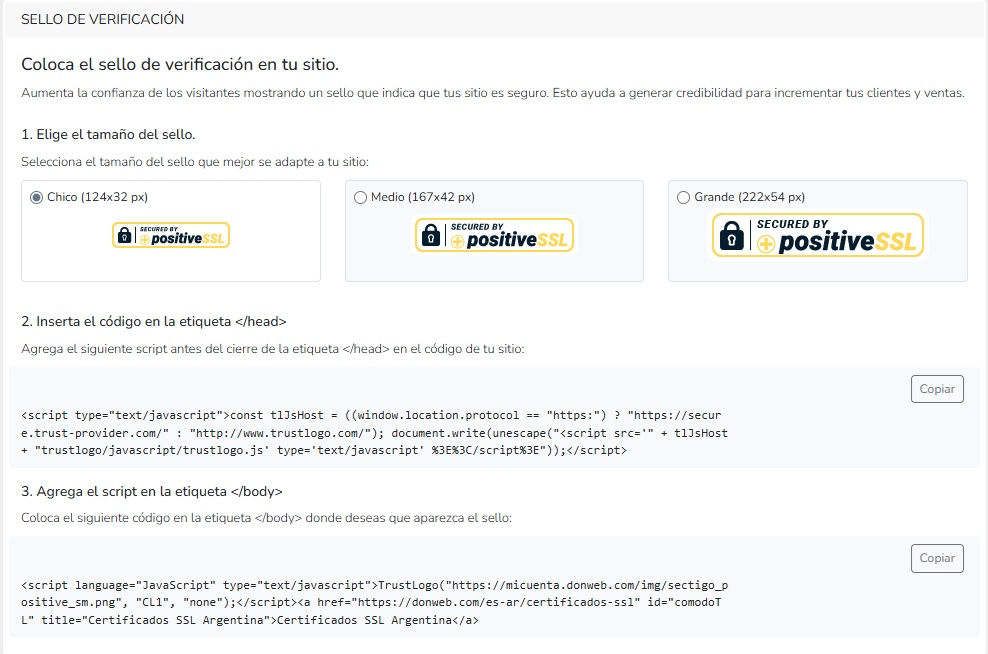The height and width of the screenshot is (654, 988).
Task: Click the paragraph starting 'Aumenta la confianza de los visitantes'
Action: 493,93
